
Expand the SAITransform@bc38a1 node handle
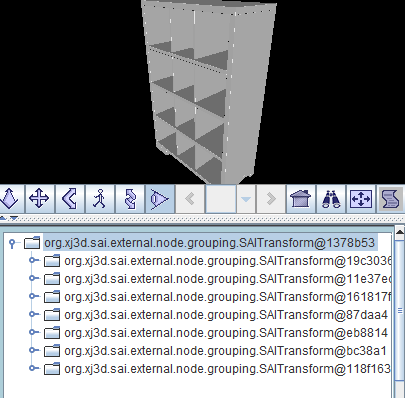pos(33,350)
